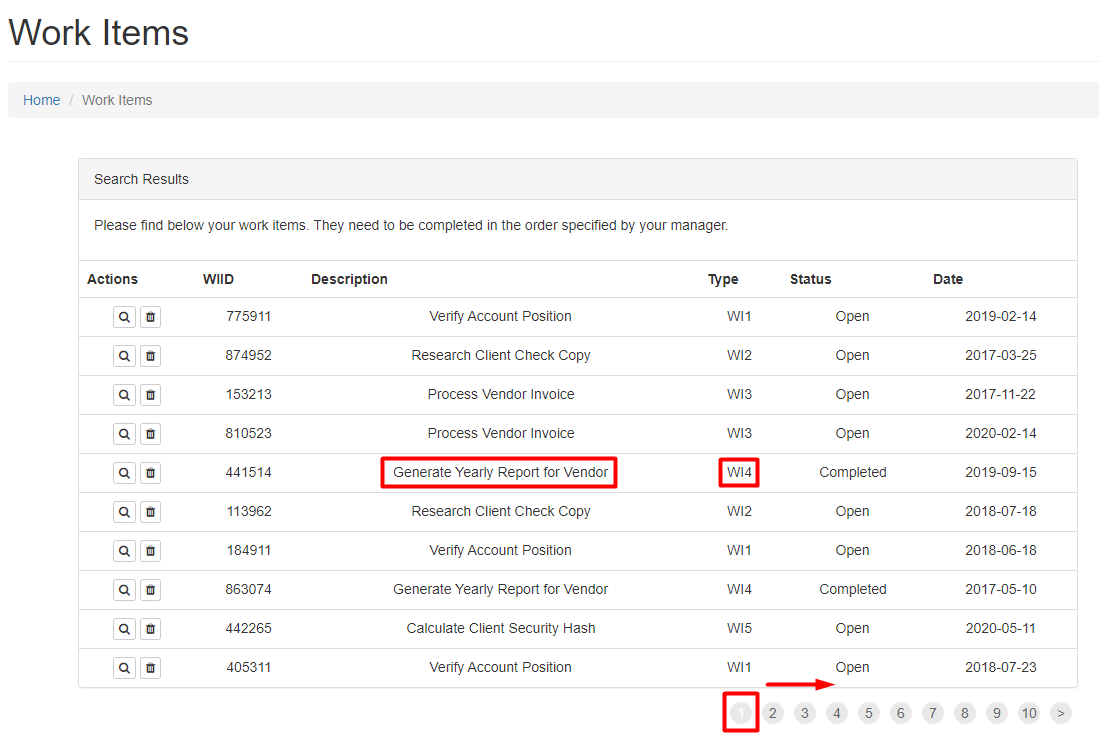Select page 1 in pagination
Image resolution: width=1099 pixels, height=750 pixels.
741,714
